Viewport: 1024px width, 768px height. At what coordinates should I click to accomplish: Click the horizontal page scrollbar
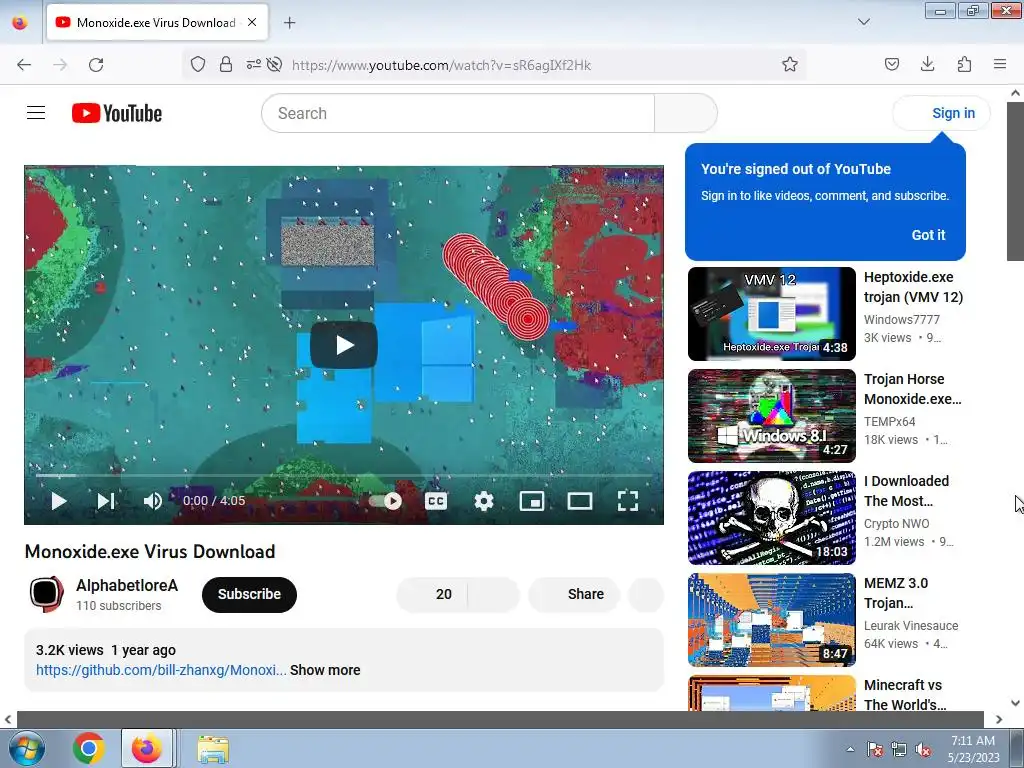click(500, 719)
